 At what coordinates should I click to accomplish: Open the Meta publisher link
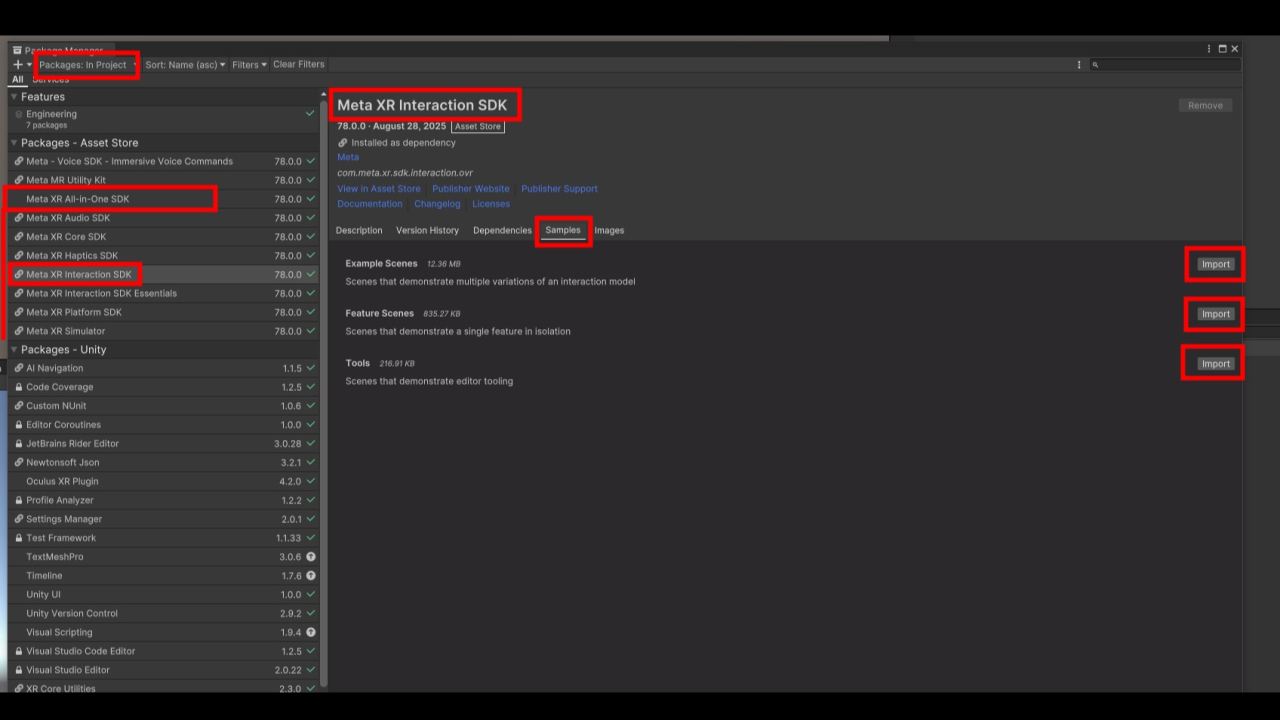point(348,157)
